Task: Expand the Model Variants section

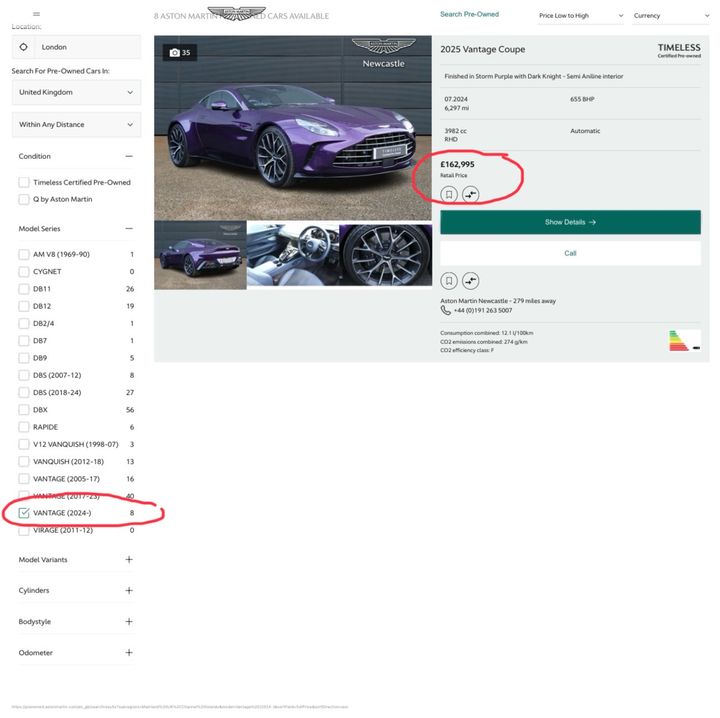Action: 129,560
